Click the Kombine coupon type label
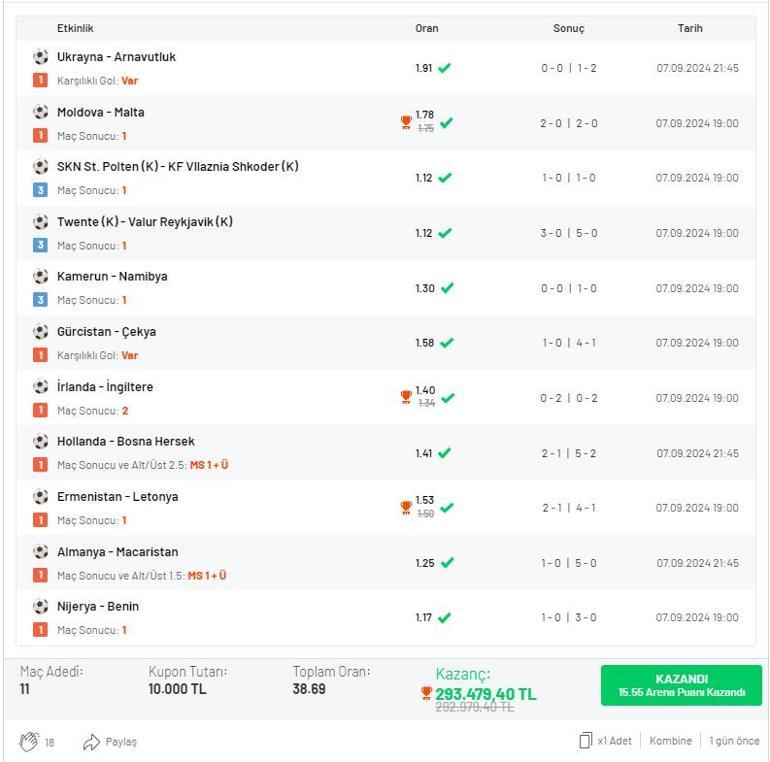Viewport: 770px width, 762px height. (670, 741)
